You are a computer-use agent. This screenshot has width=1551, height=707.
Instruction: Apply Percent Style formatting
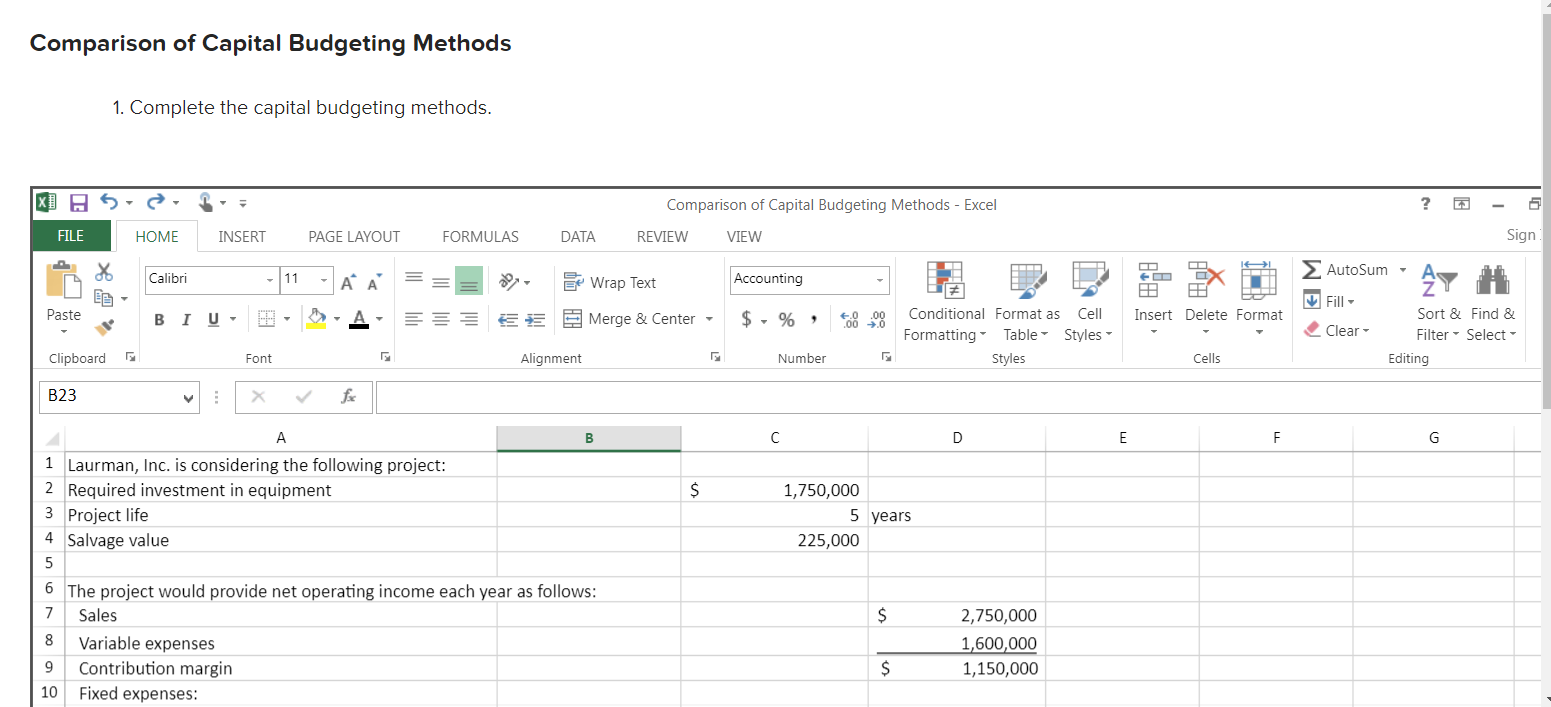pos(785,317)
